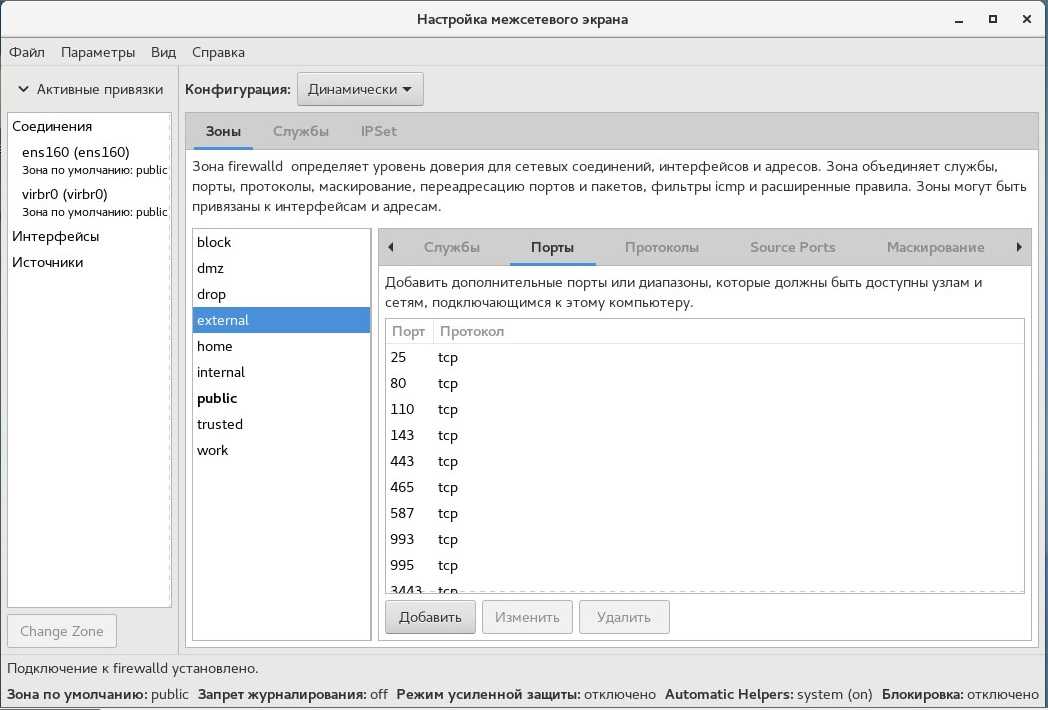Open the Файл menu
This screenshot has width=1048, height=710.
point(27,52)
